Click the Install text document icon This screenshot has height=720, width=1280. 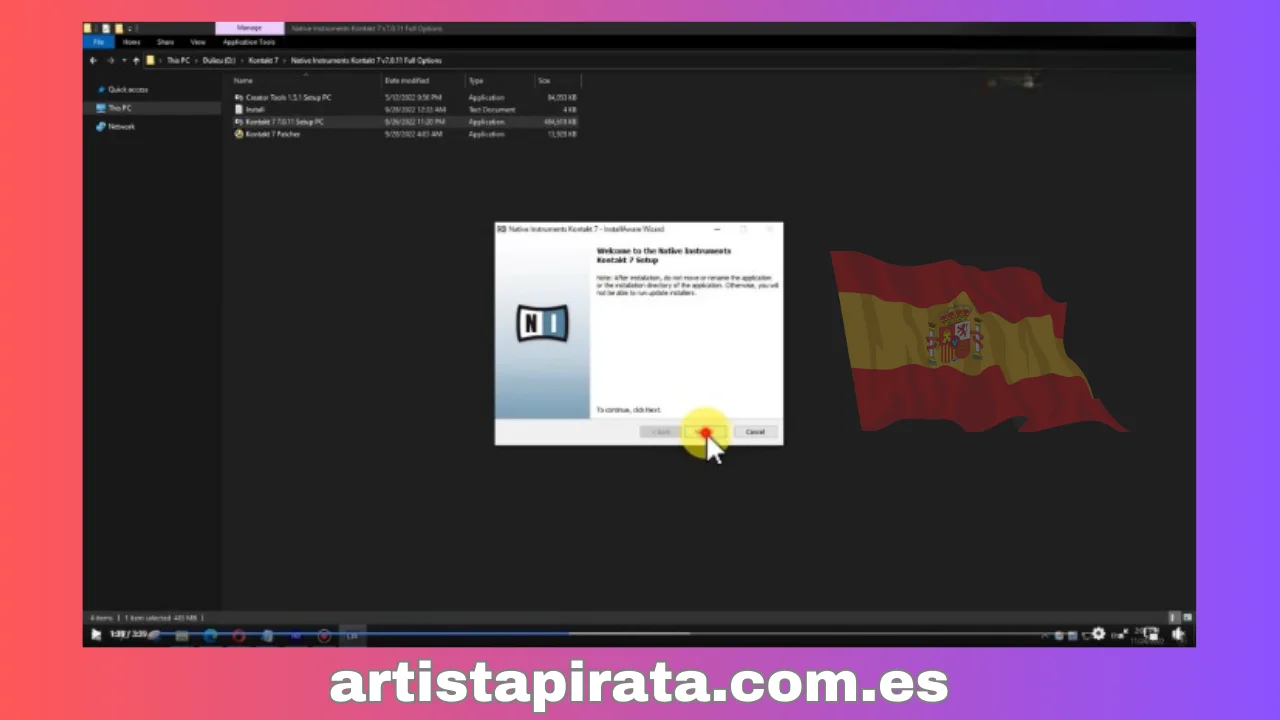239,109
